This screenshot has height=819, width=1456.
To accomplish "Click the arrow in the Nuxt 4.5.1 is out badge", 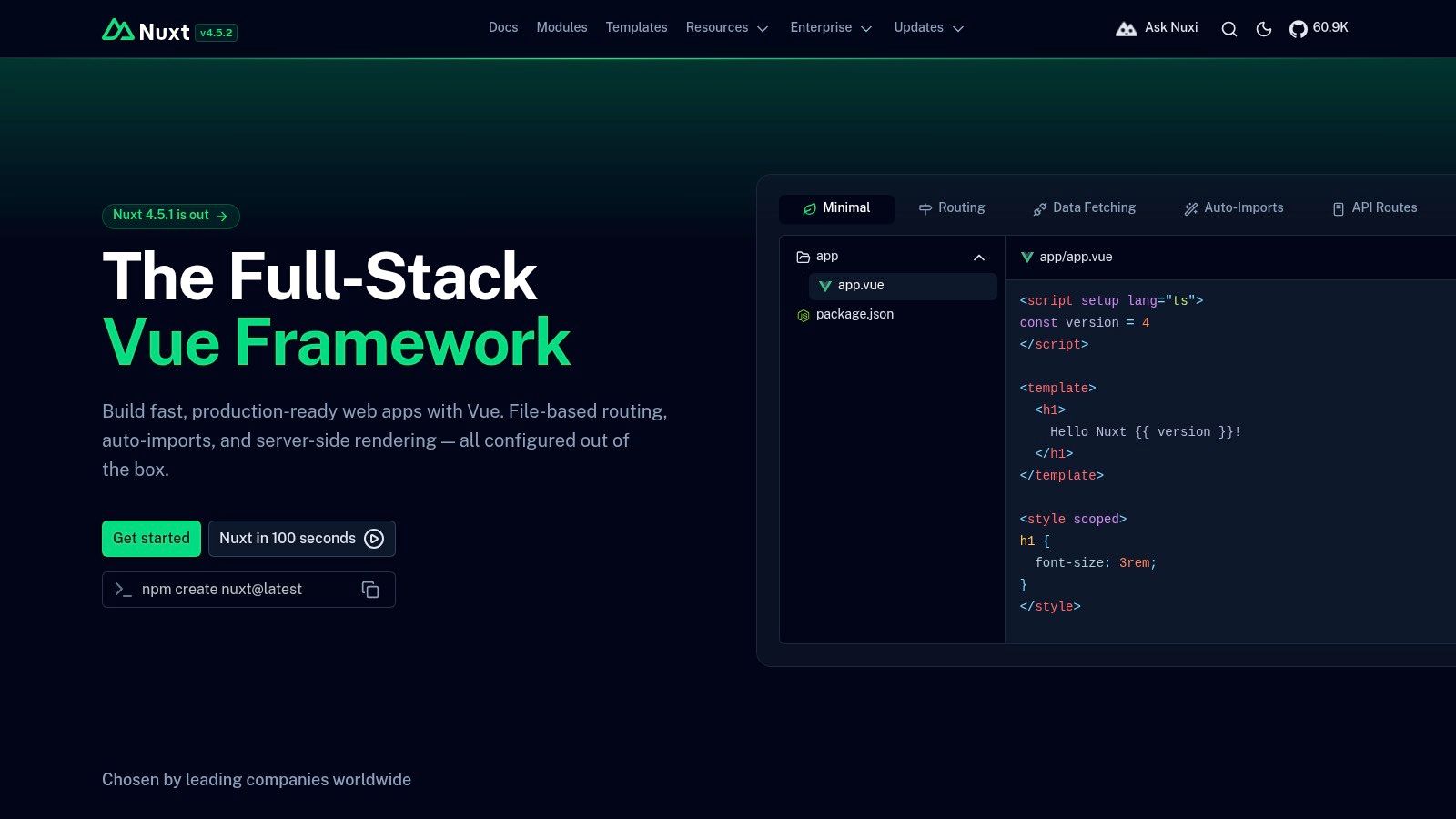I will click(222, 217).
